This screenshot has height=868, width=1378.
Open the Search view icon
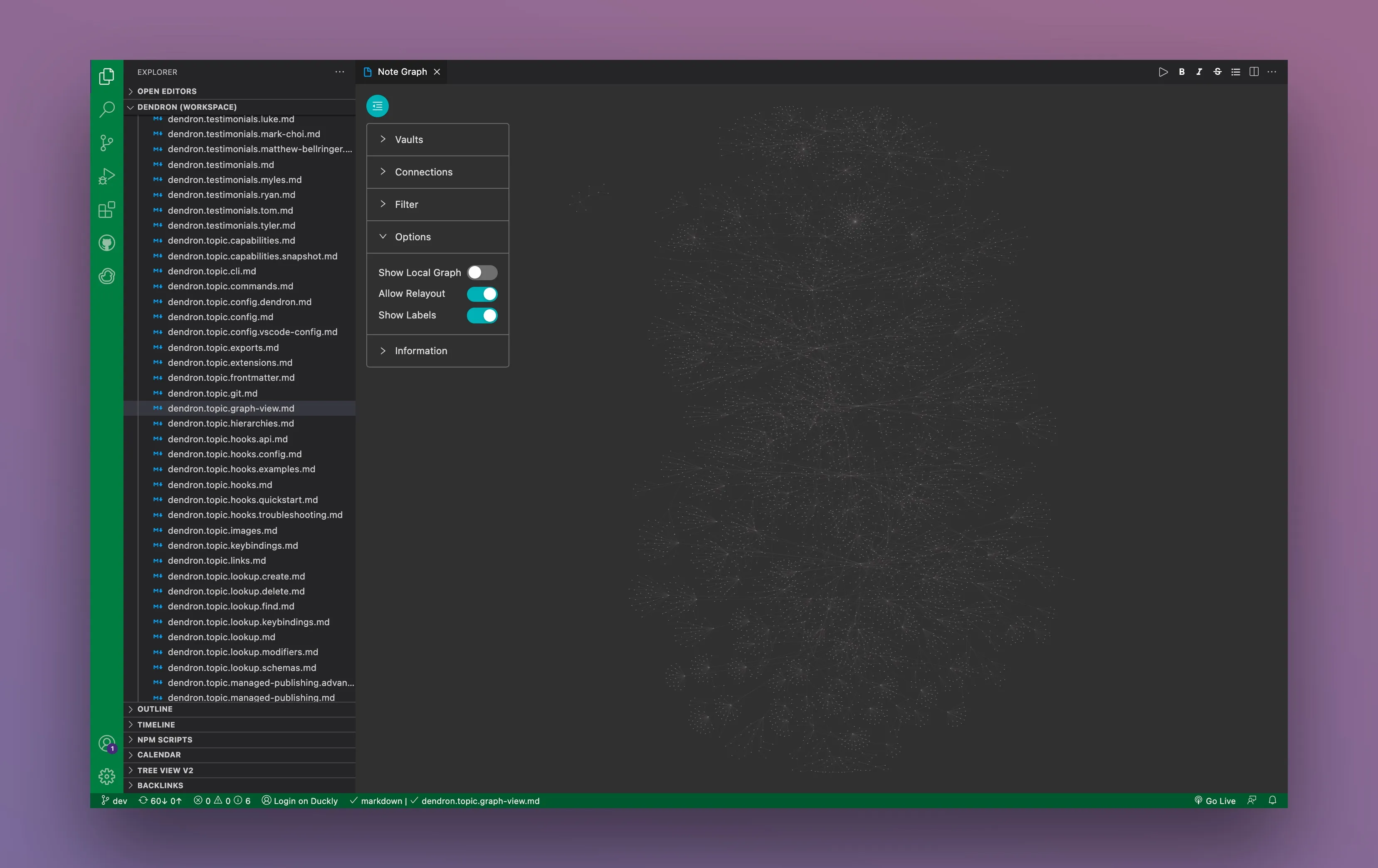coord(106,109)
